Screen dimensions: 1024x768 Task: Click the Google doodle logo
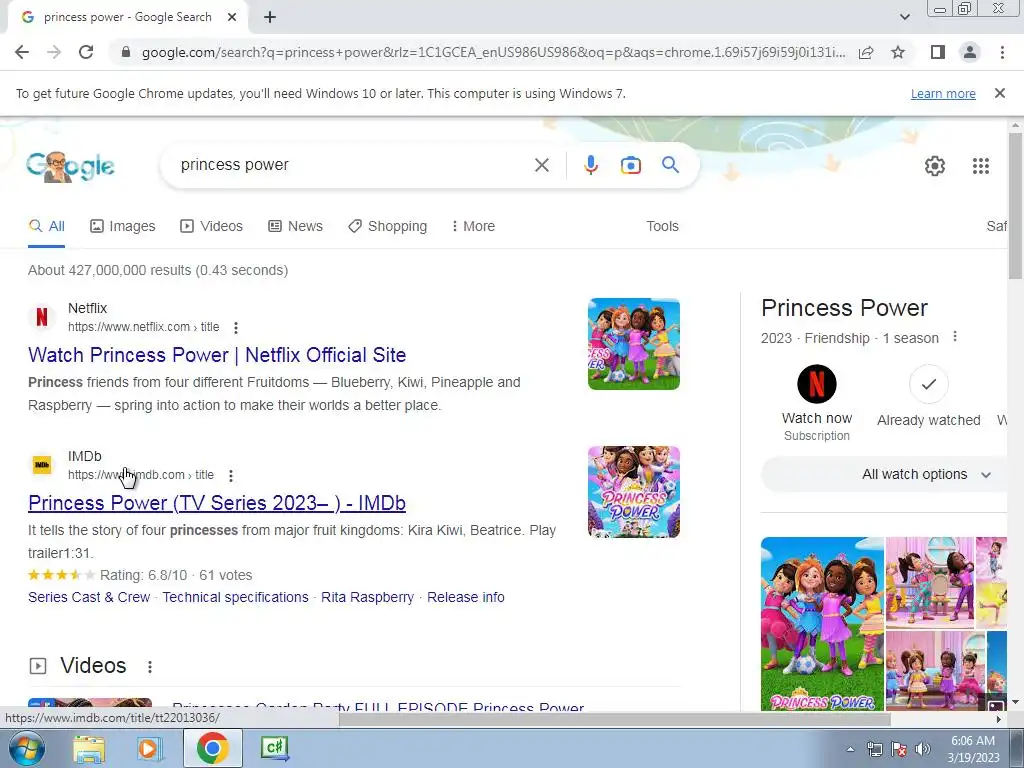point(71,167)
